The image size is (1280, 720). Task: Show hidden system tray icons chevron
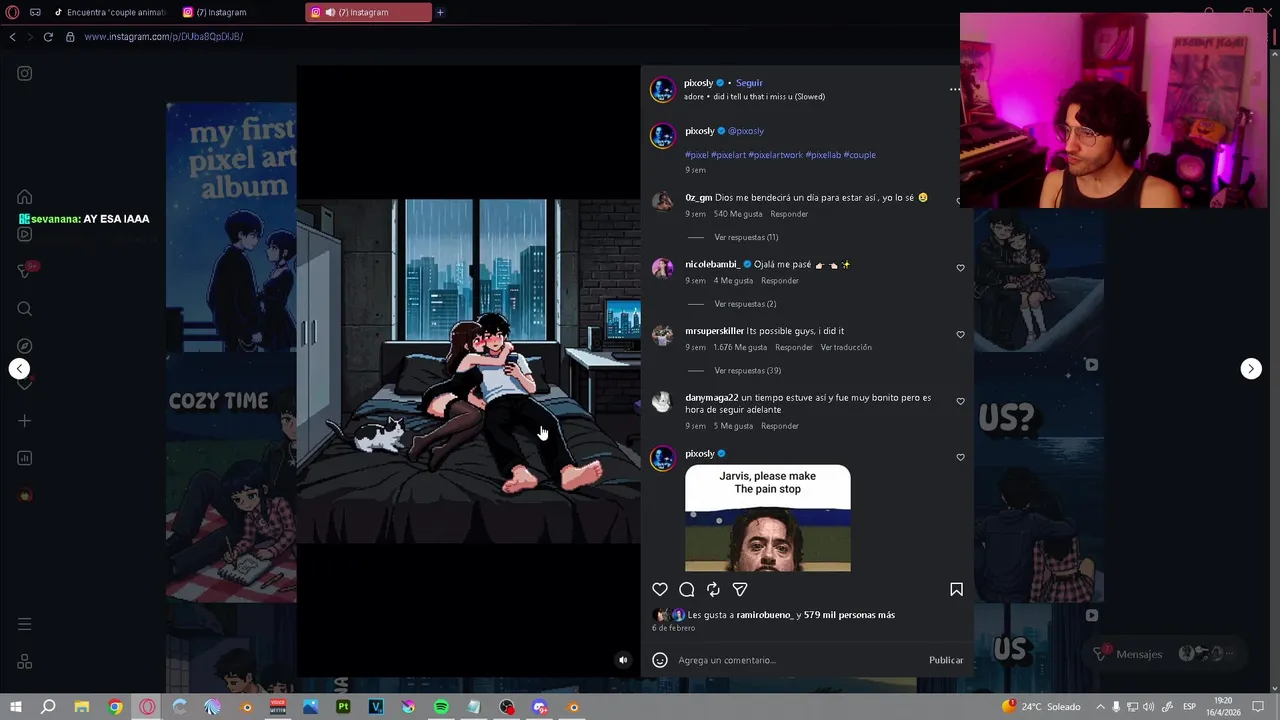[x=1100, y=707]
